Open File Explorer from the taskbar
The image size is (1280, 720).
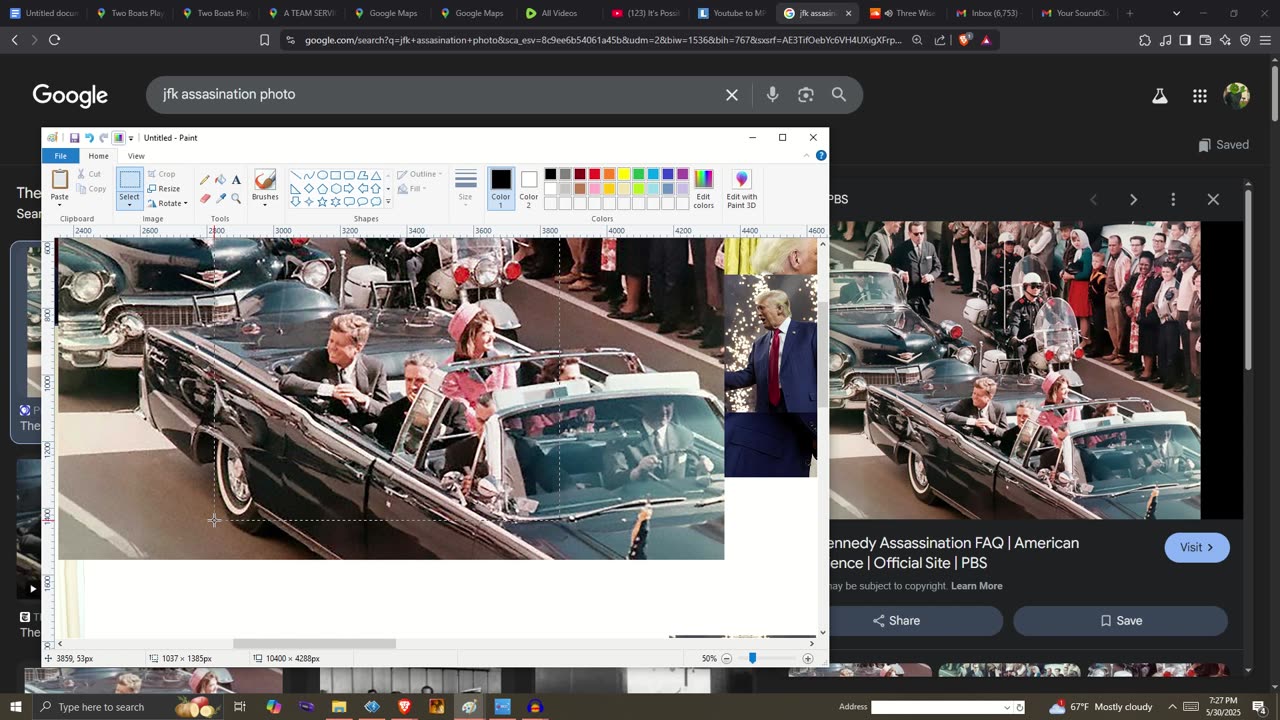pyautogui.click(x=339, y=707)
